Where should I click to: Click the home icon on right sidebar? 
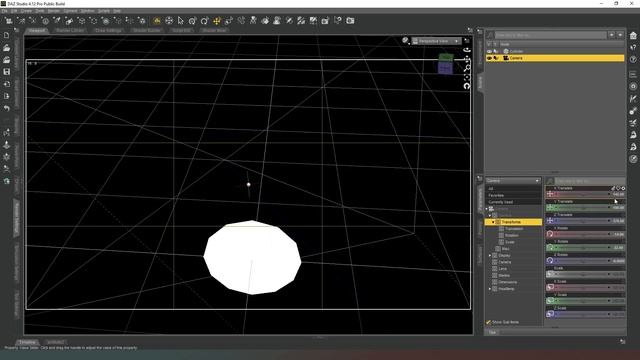pos(633,36)
